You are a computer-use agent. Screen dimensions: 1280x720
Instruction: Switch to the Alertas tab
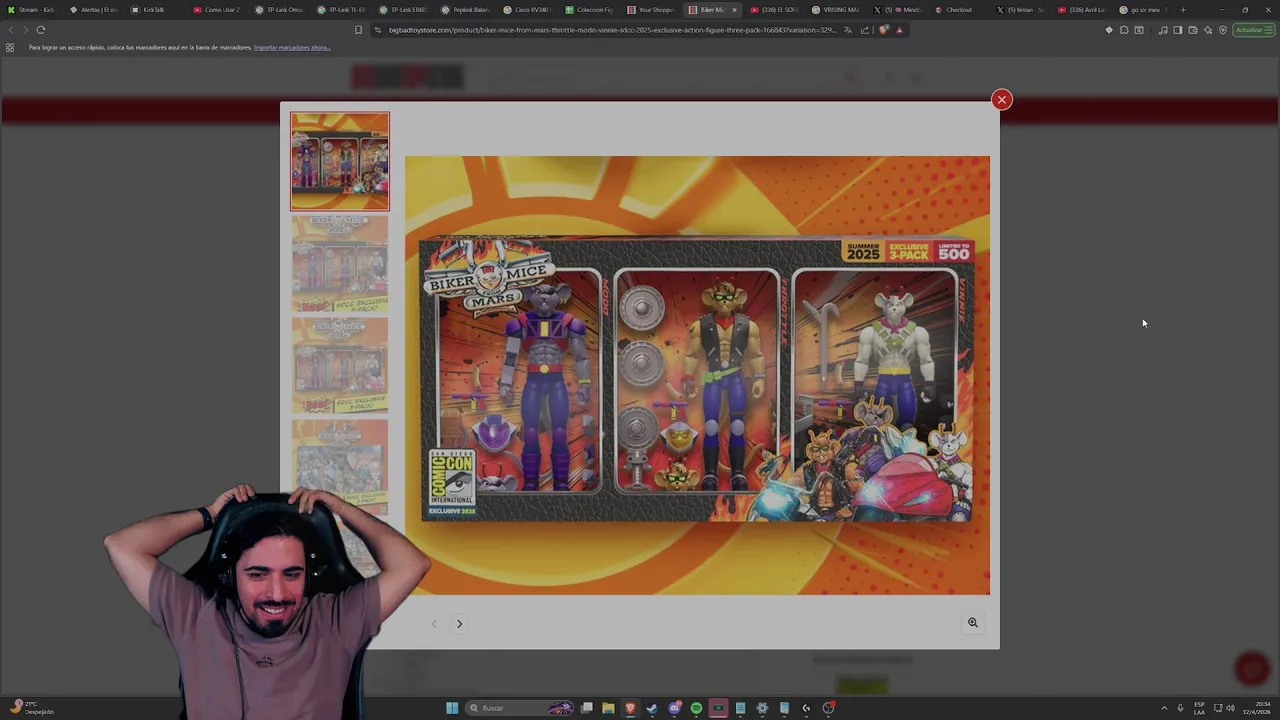coord(95,10)
